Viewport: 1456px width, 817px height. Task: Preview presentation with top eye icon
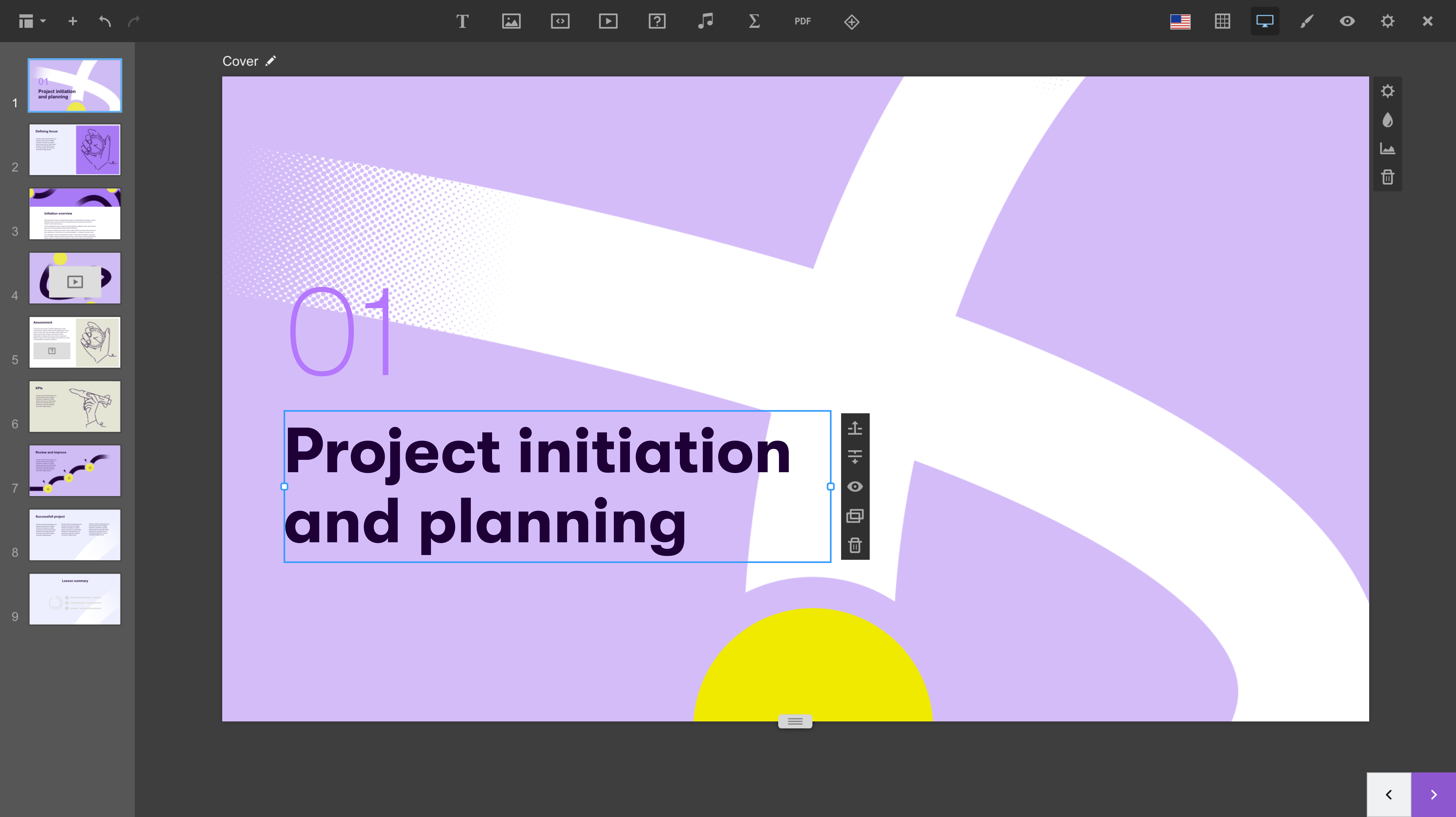(x=1347, y=21)
